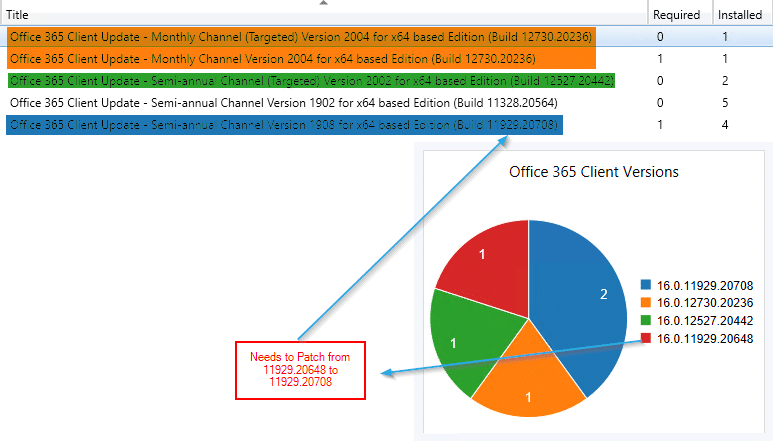
Task: Click the sort arrow above the Title column
Action: [322, 4]
